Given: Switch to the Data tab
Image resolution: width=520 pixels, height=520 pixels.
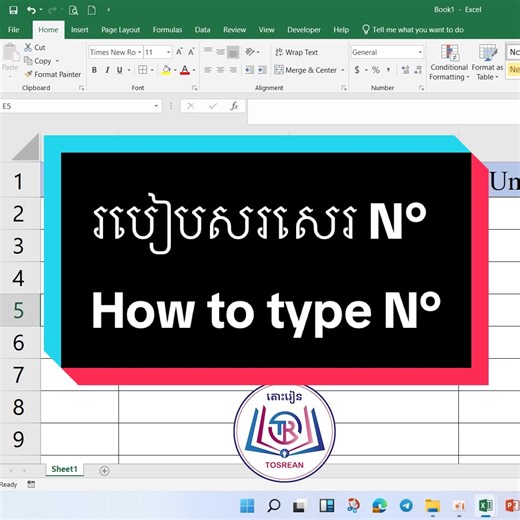Looking at the screenshot, I should click(202, 30).
